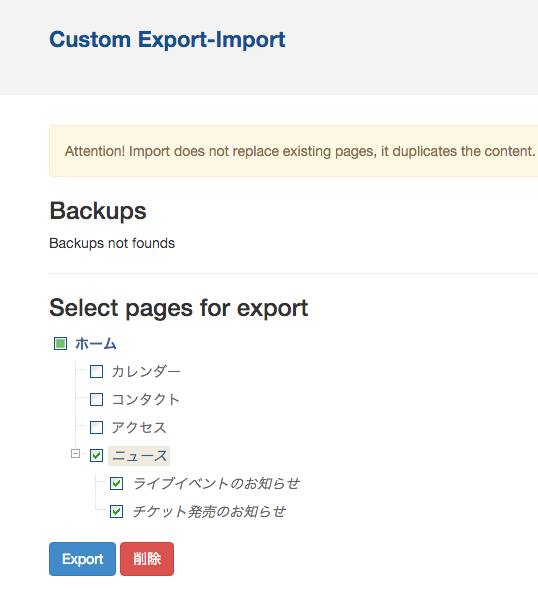Screen dimensions: 538x592
Task: Check the カレンダー page checkbox
Action: 96,372
